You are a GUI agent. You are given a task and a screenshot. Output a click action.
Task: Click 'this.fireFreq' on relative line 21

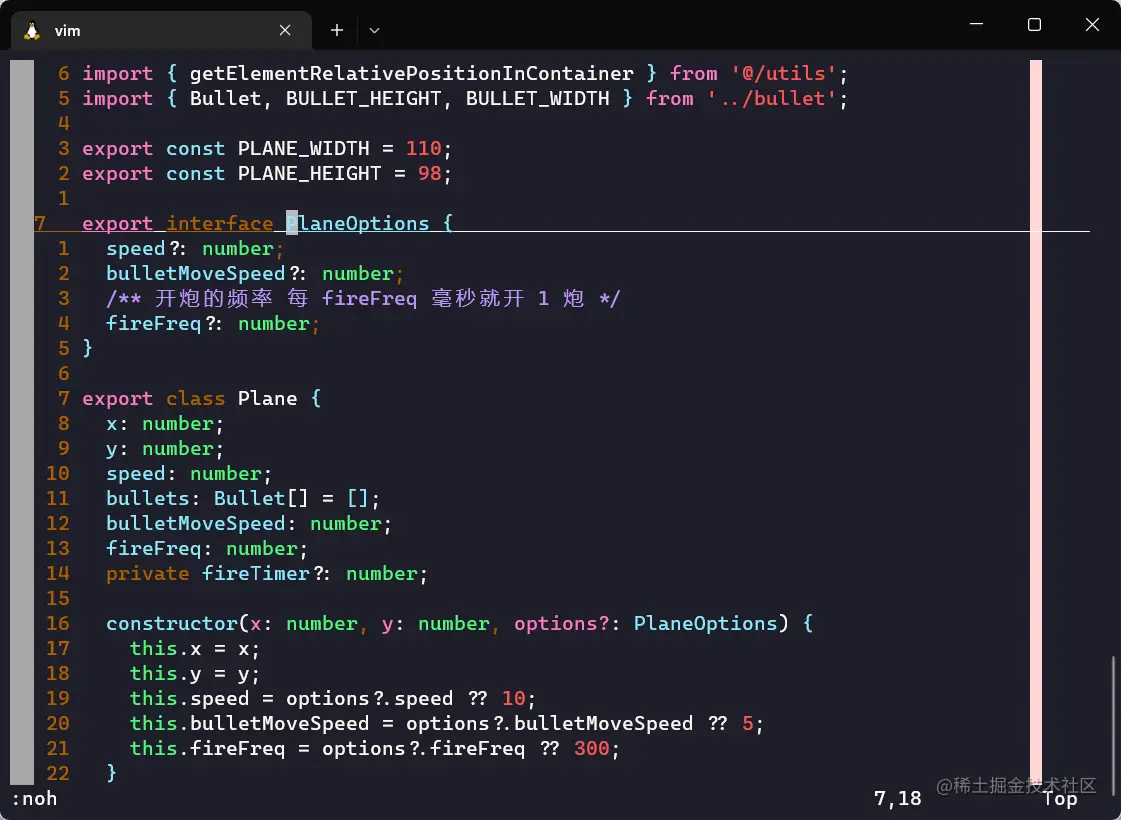pos(207,749)
